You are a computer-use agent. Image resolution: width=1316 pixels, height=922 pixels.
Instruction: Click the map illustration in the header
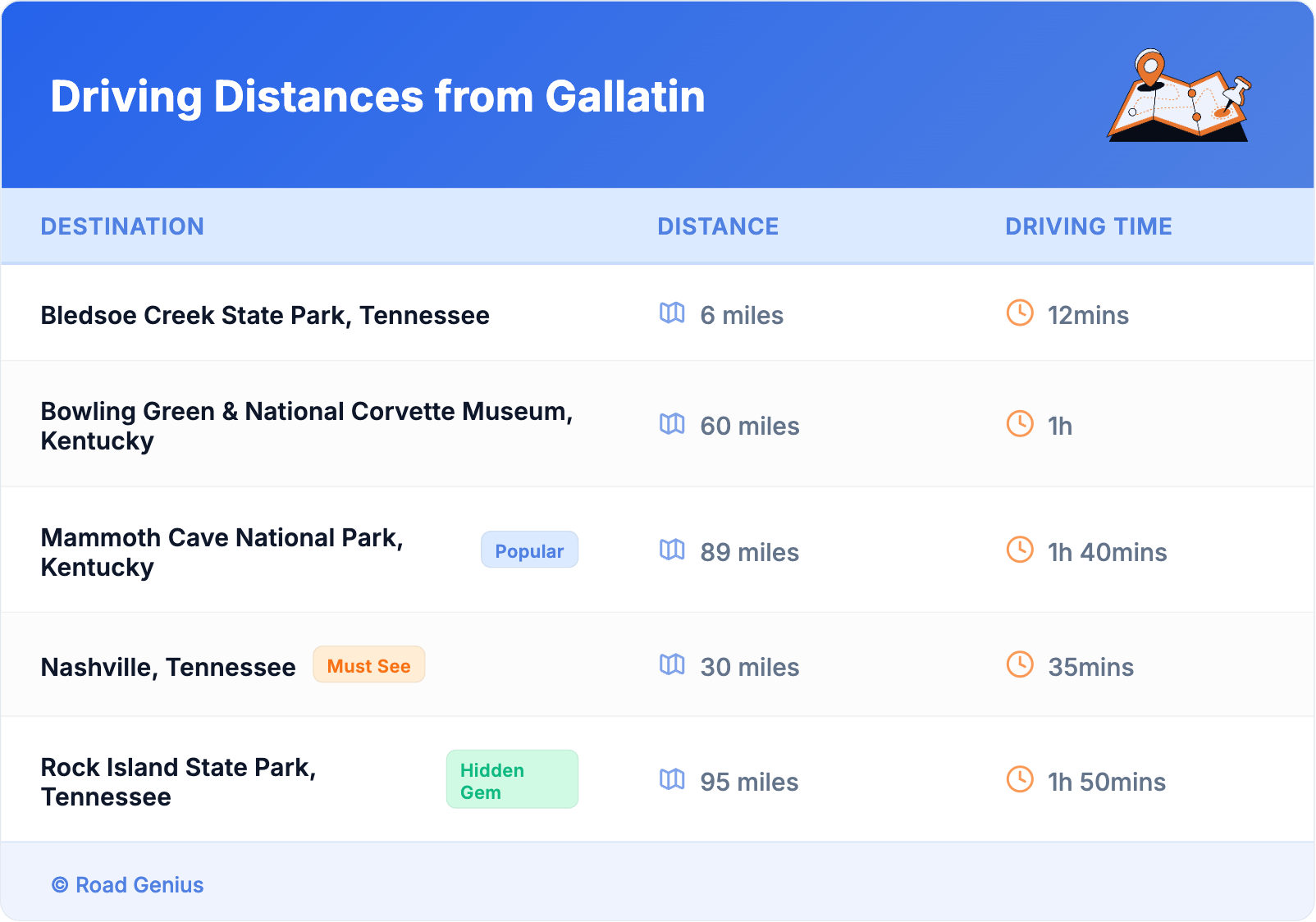click(x=1179, y=96)
